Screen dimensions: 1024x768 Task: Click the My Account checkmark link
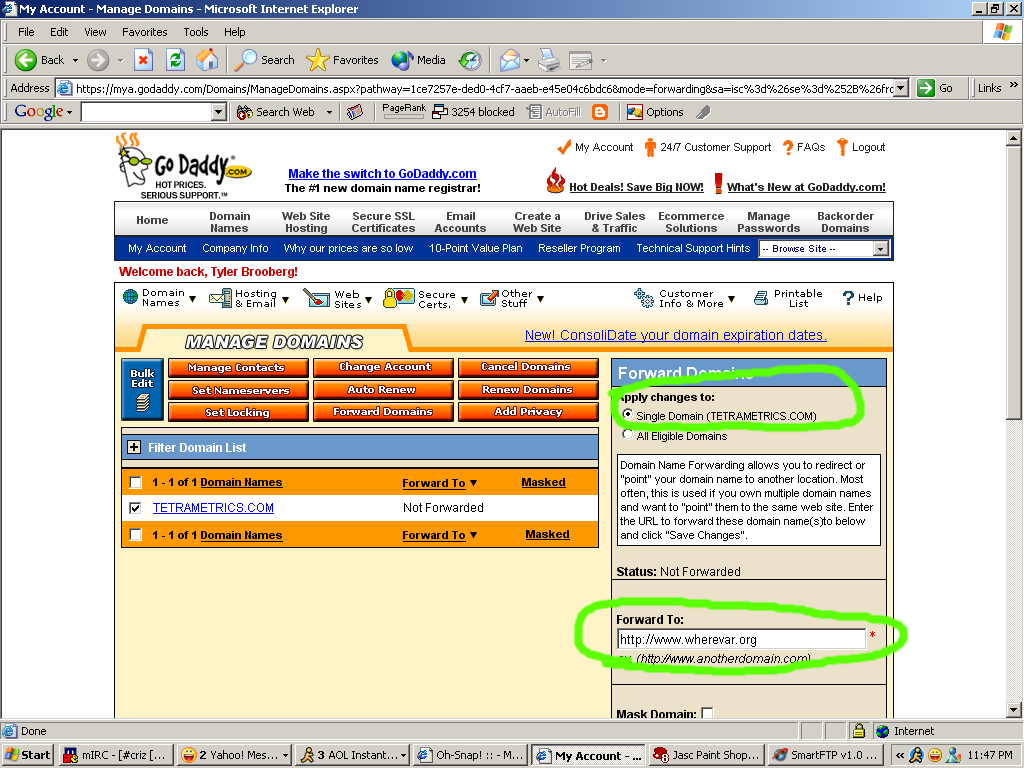595,148
